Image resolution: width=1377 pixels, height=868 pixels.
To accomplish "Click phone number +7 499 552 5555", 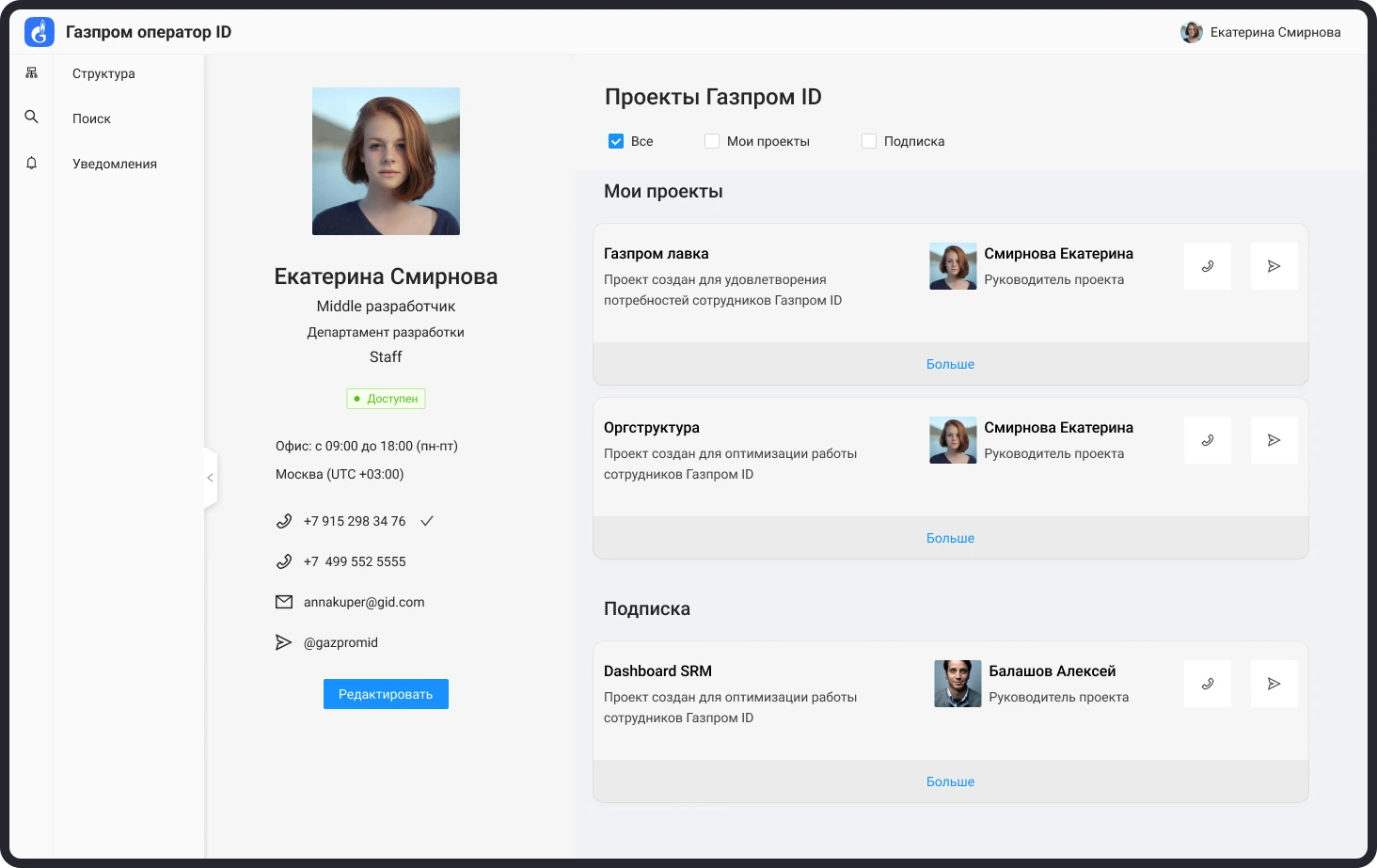I will click(x=355, y=561).
